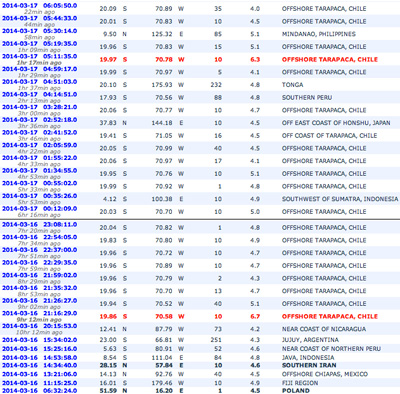
Task: Click longitude 179.46 in the Fiji row
Action: coord(162,383)
